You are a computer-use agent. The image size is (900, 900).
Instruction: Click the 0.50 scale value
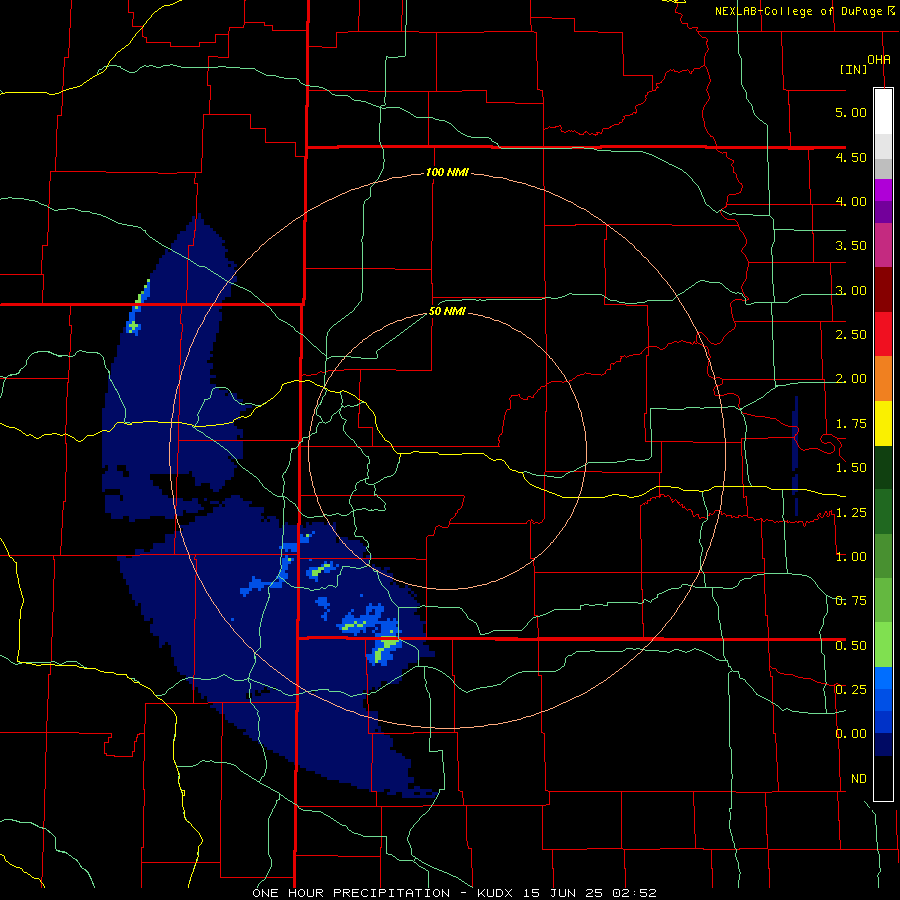pos(851,646)
